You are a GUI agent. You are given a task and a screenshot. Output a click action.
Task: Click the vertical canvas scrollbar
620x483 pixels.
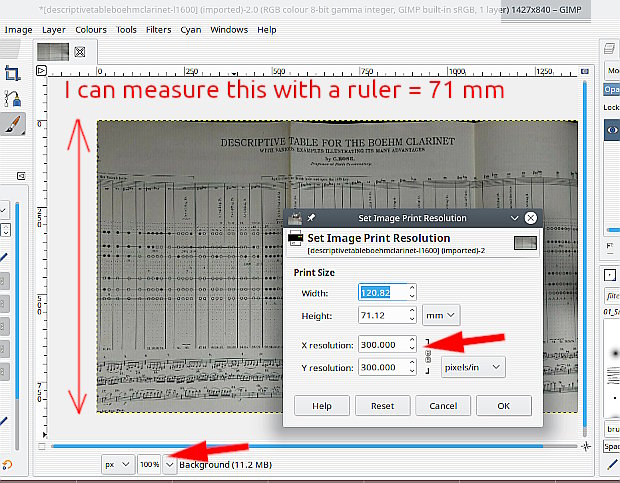[584, 258]
